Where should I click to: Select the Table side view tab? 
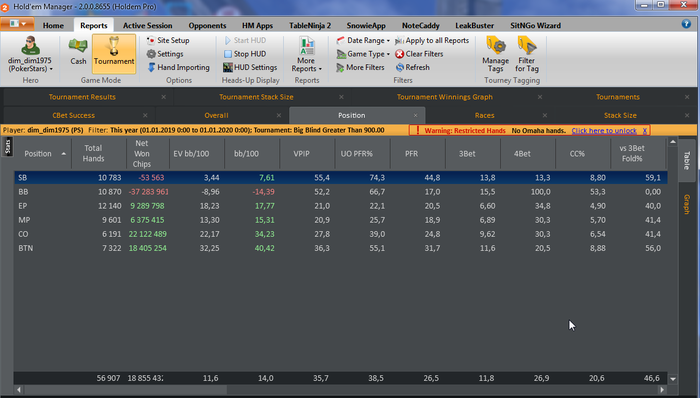687,160
